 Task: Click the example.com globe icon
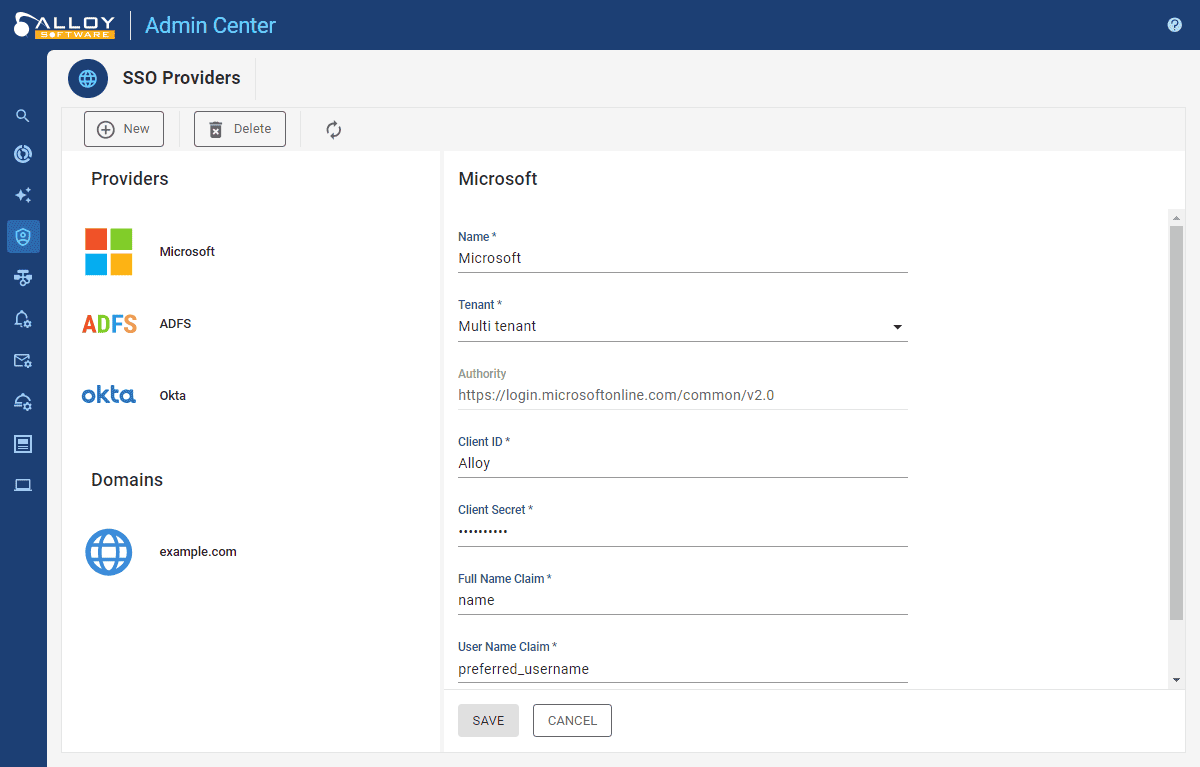tap(109, 552)
